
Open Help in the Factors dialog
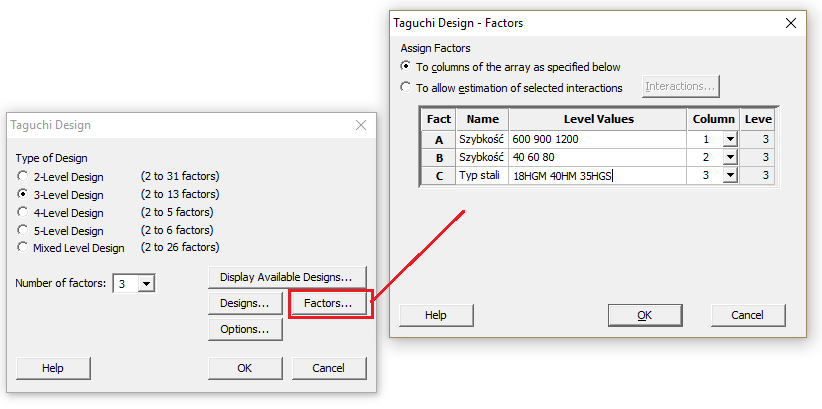(435, 315)
